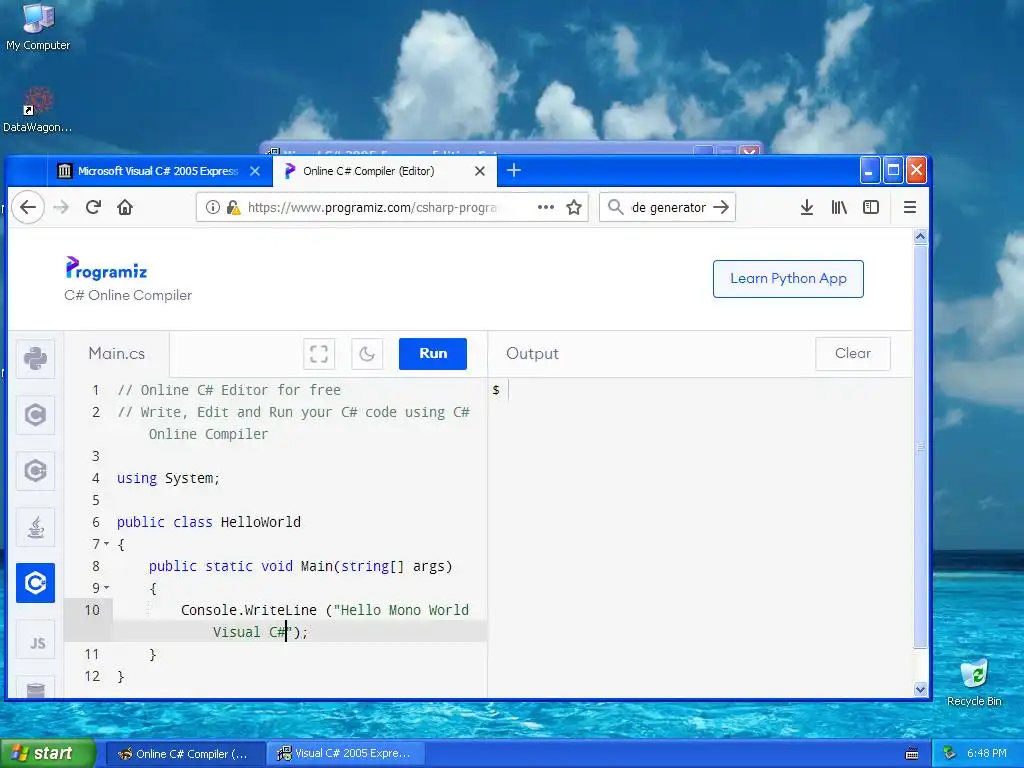Click page scrollbar down arrow
The width and height of the screenshot is (1024, 768).
(x=921, y=689)
